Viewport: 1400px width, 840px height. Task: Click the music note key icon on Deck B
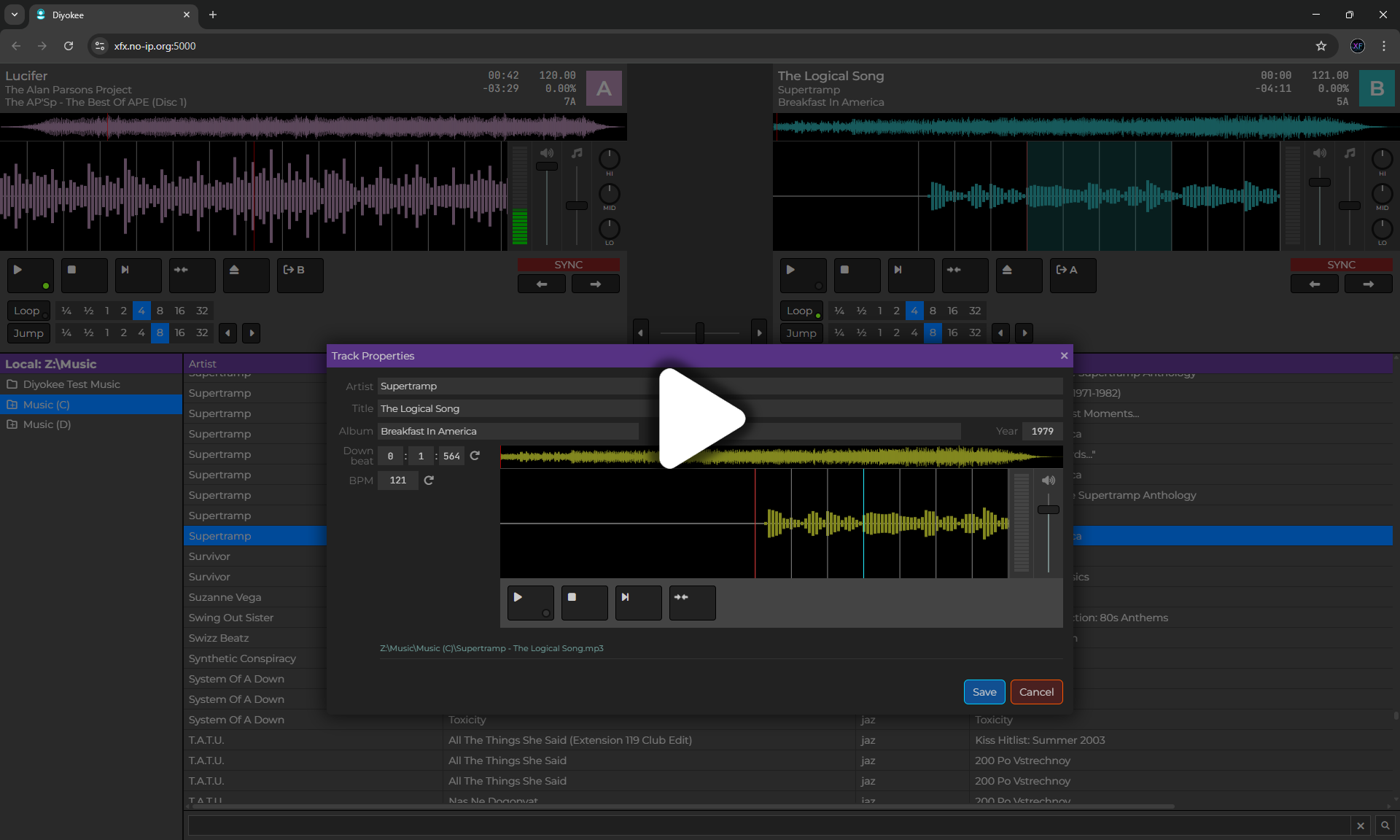(1350, 152)
